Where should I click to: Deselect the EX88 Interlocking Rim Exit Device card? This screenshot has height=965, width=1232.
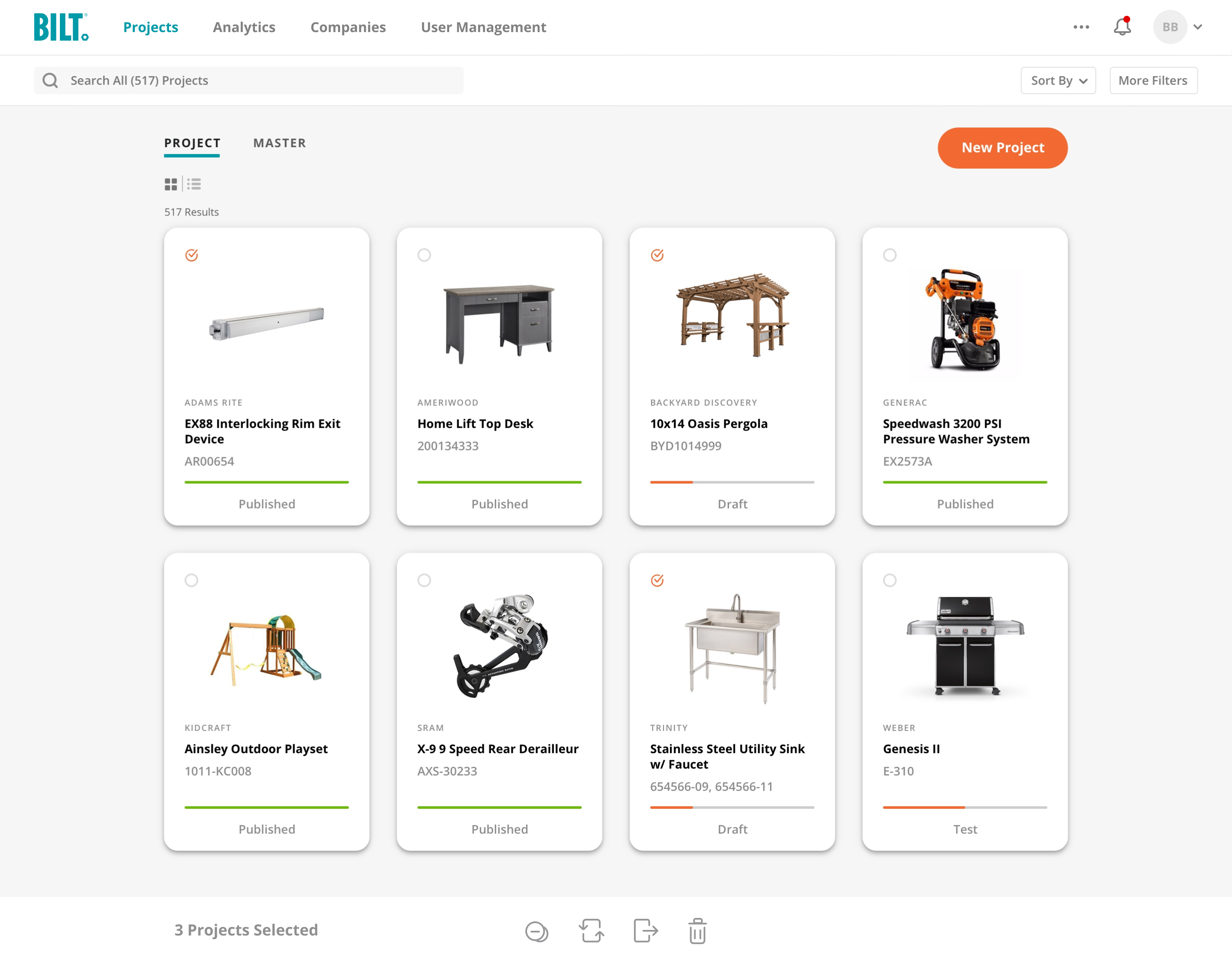[x=192, y=255]
